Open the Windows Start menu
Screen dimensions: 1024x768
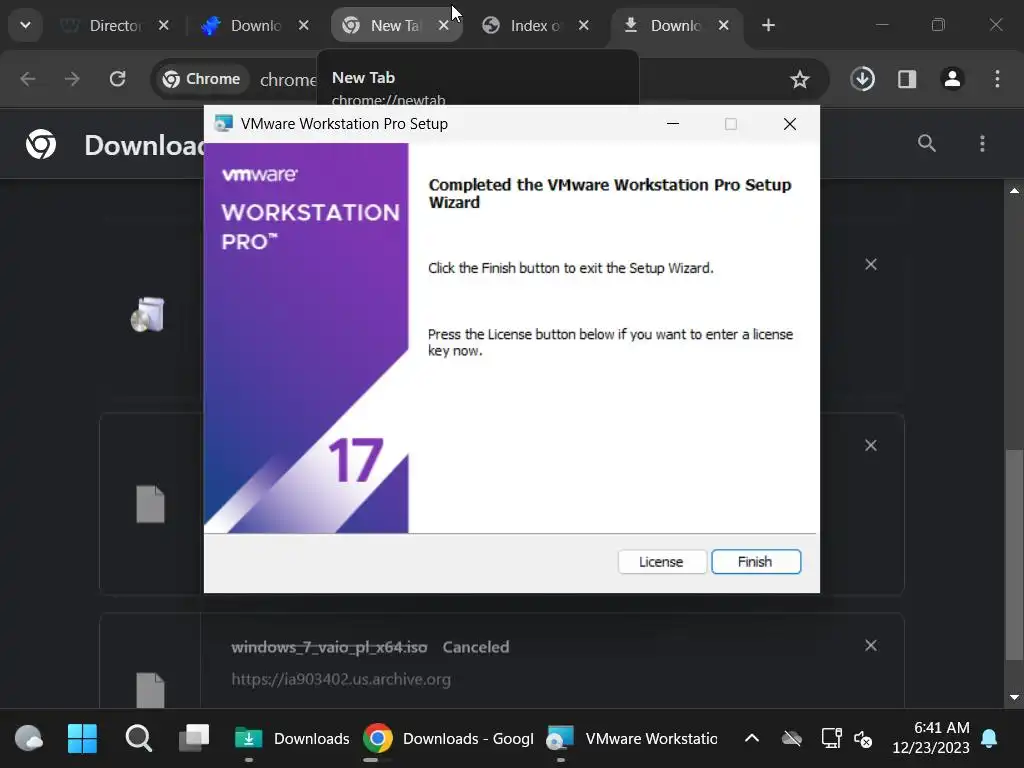point(82,739)
